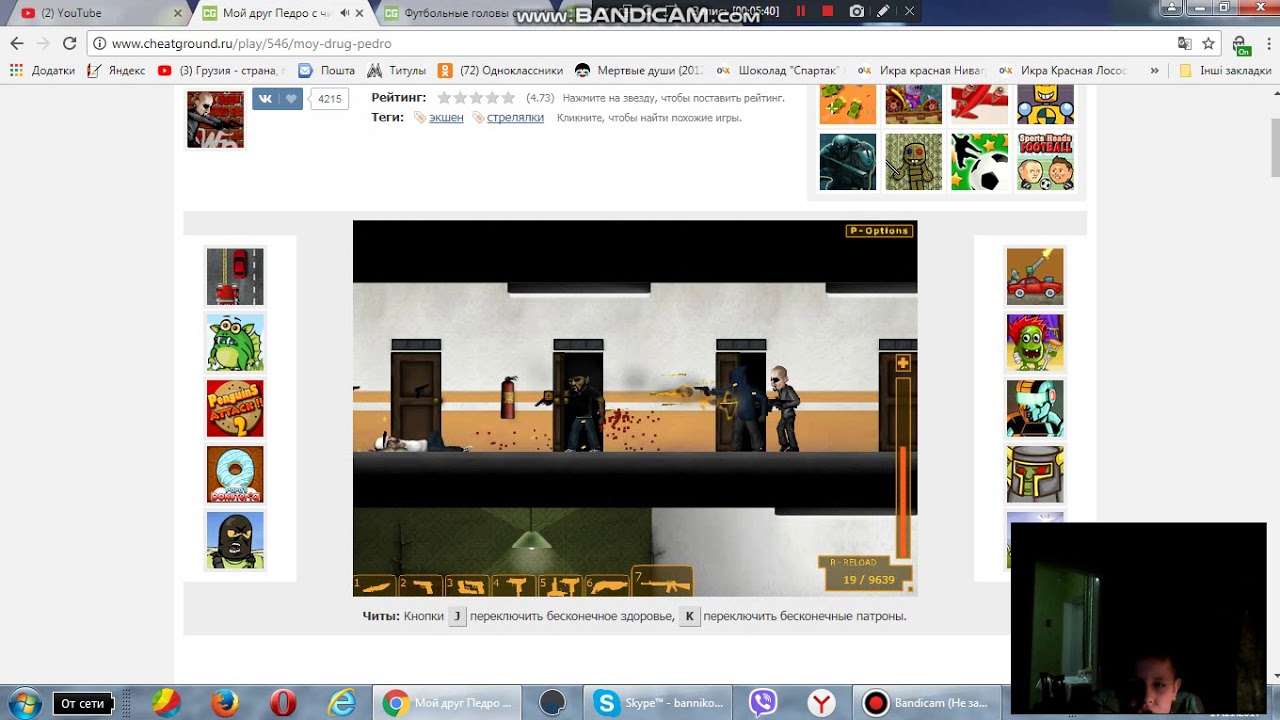The height and width of the screenshot is (720, 1280).
Task: Rate the game with the first star
Action: pyautogui.click(x=444, y=98)
